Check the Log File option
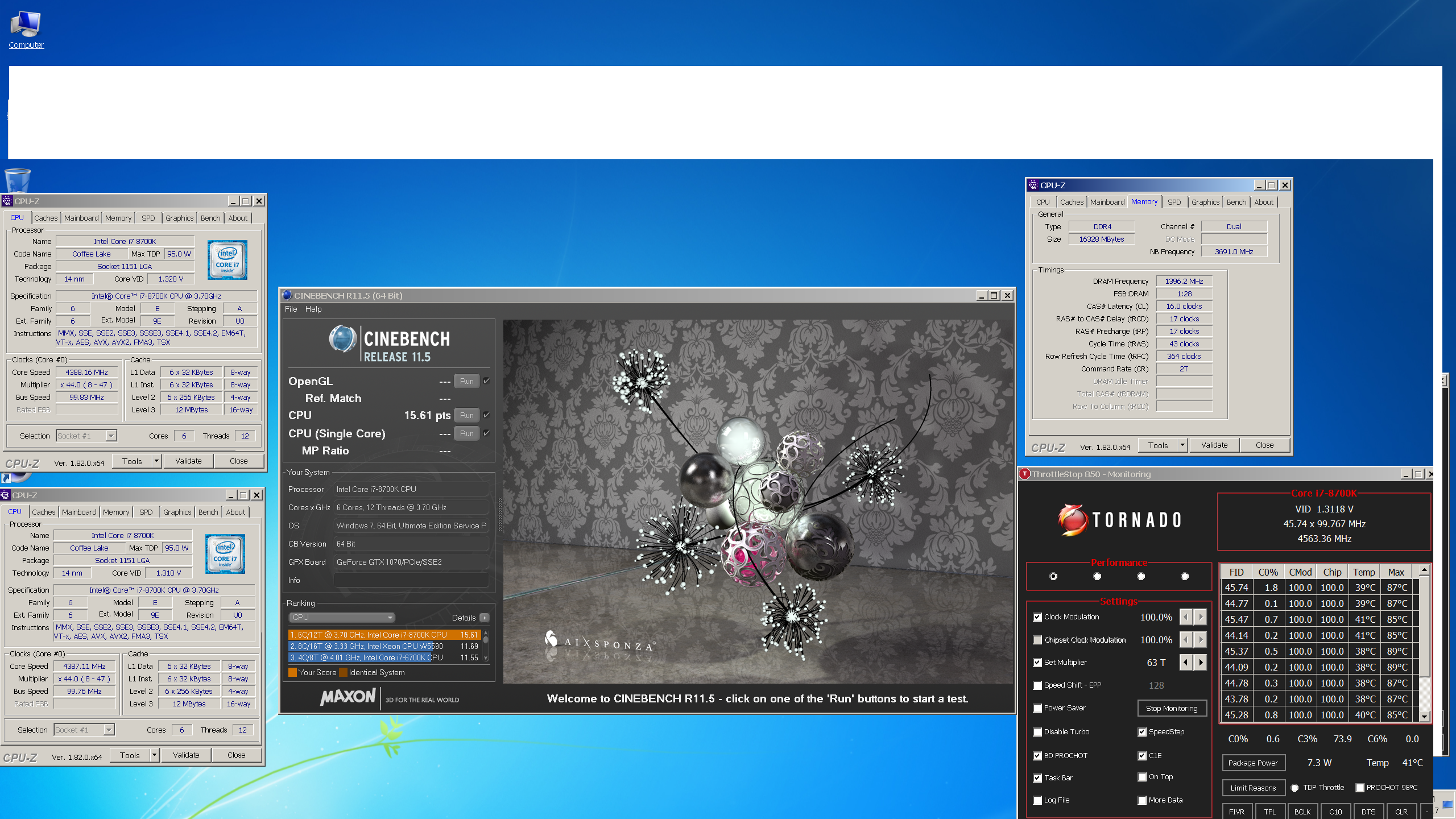Screen dimensions: 1456x819 [1038, 800]
